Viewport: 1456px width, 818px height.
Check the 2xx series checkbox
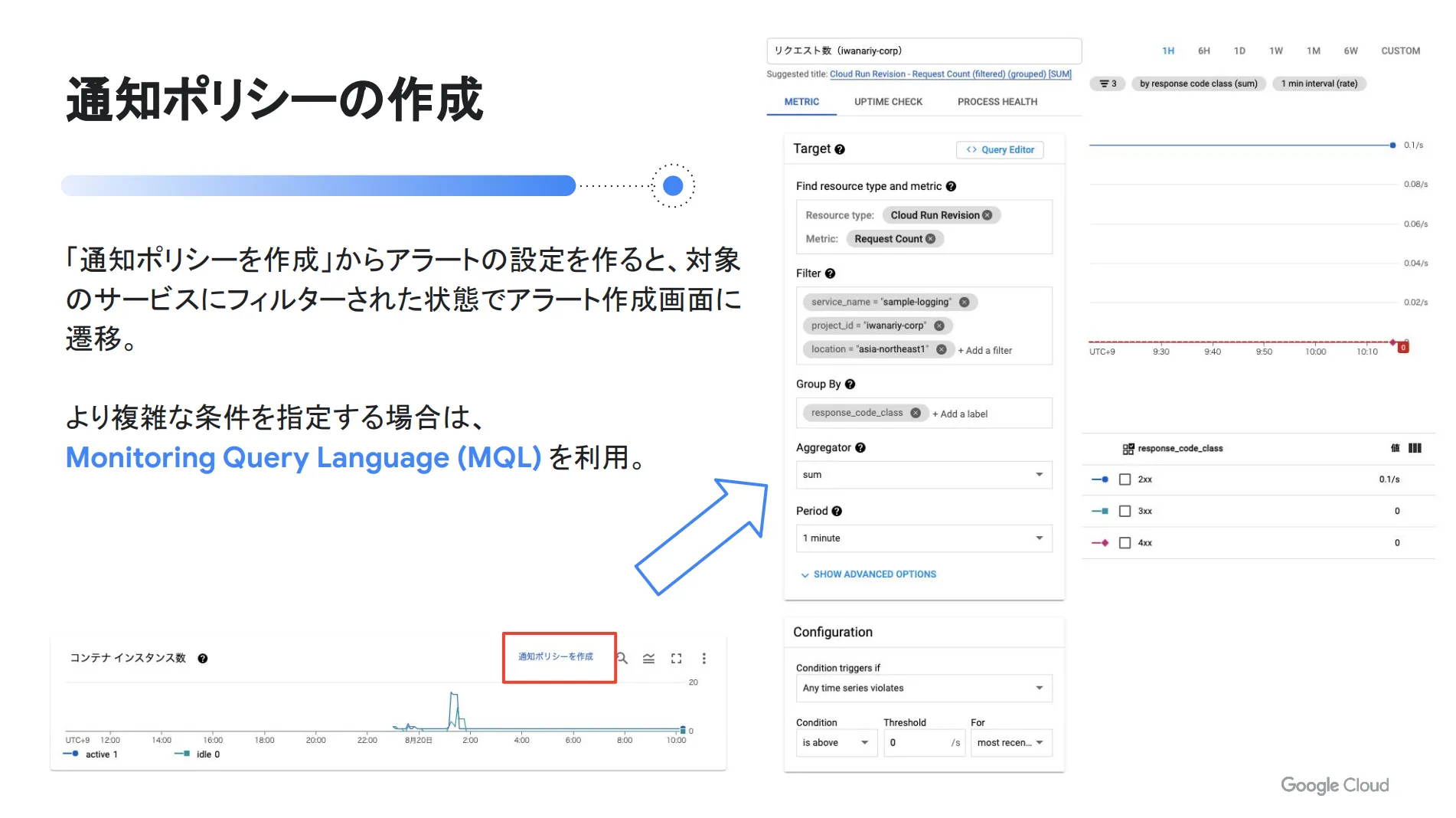coord(1125,479)
